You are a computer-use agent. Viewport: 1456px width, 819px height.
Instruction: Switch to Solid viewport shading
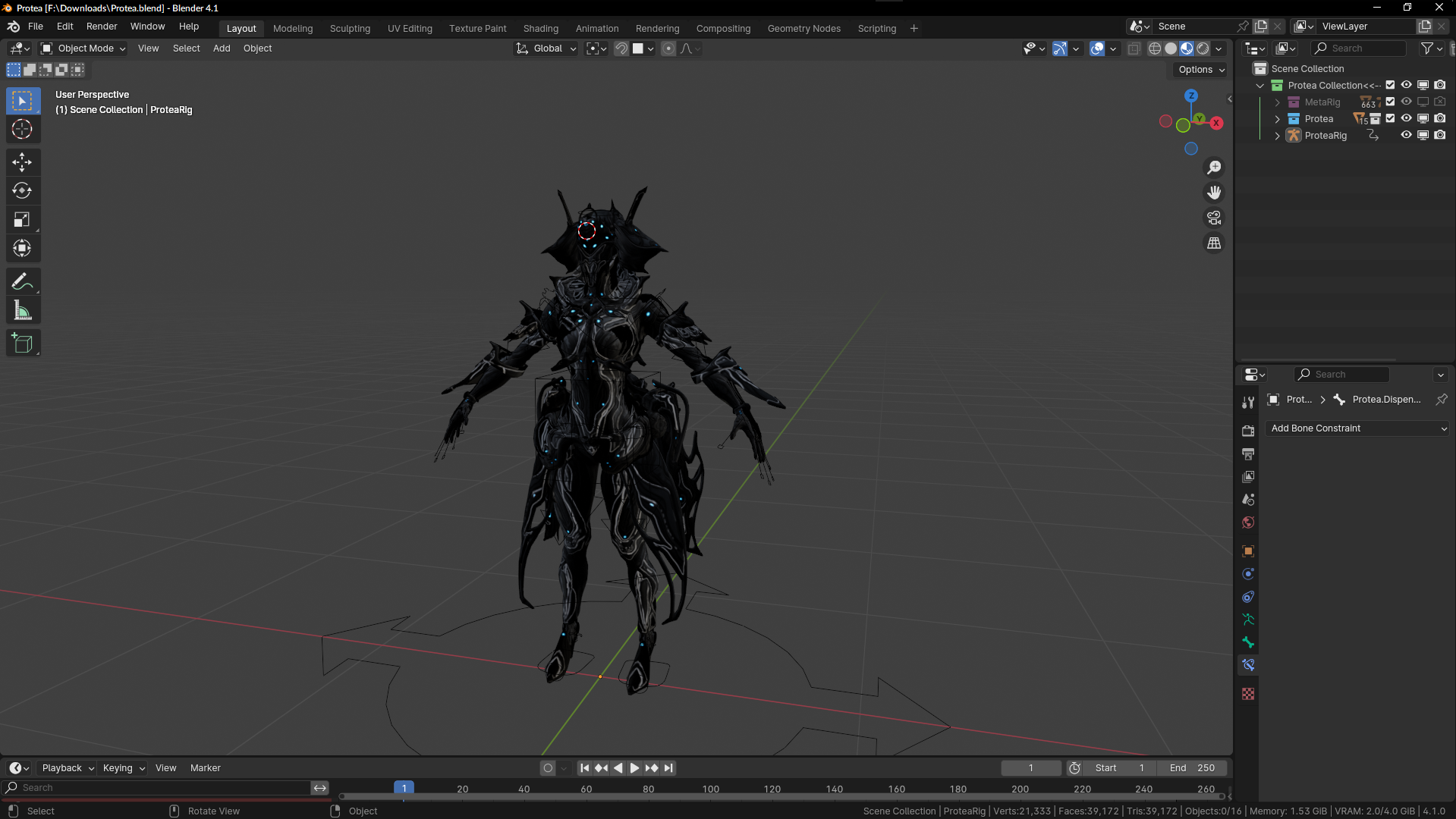[1171, 49]
